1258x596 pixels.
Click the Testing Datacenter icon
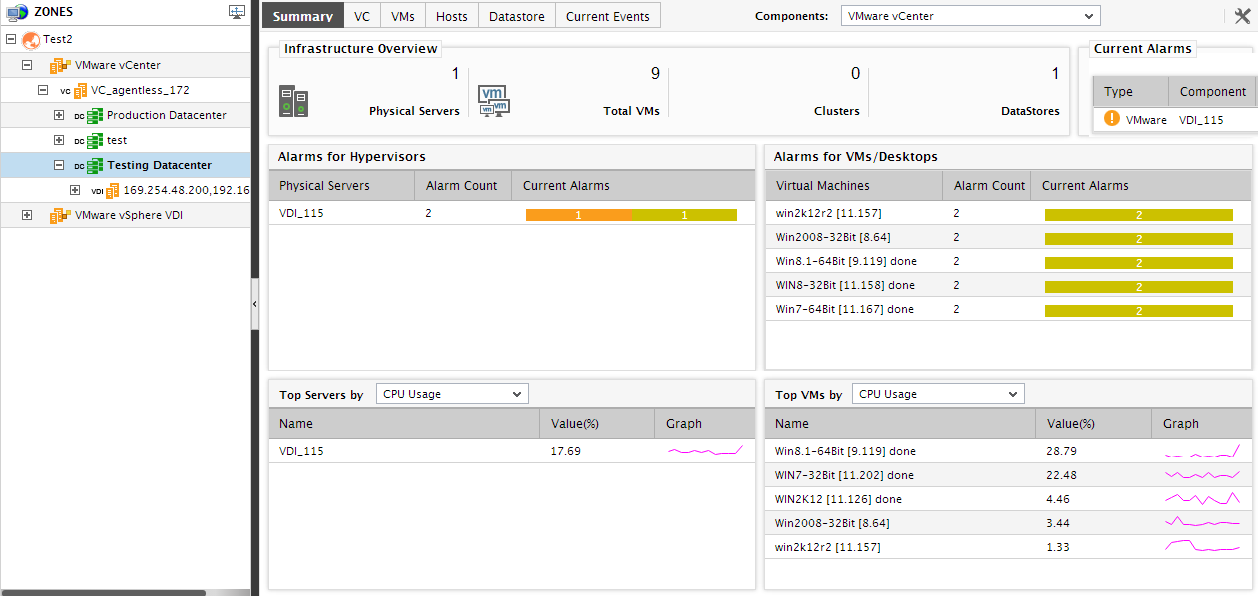click(x=96, y=165)
